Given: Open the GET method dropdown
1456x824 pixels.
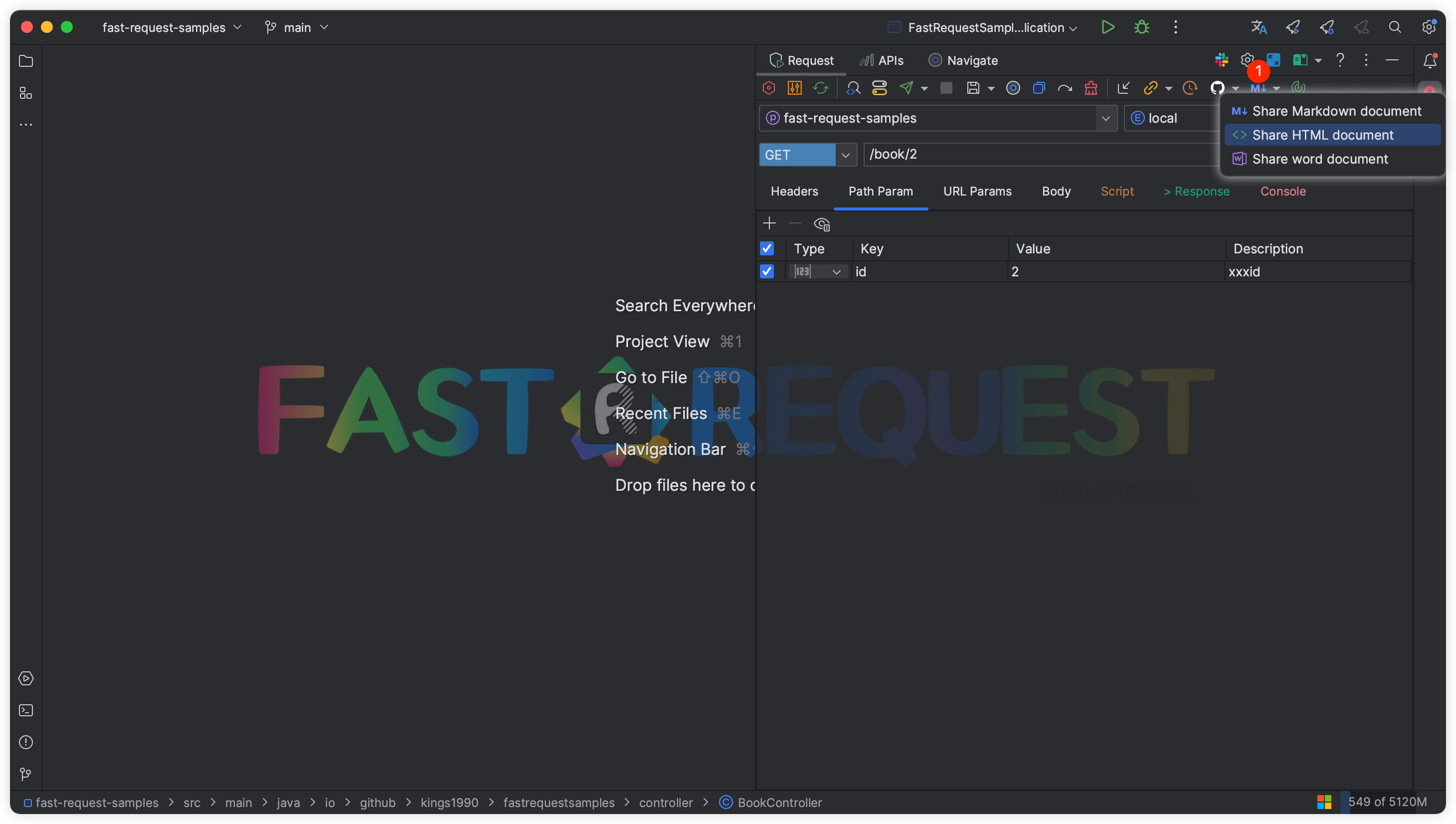Looking at the screenshot, I should pos(845,155).
